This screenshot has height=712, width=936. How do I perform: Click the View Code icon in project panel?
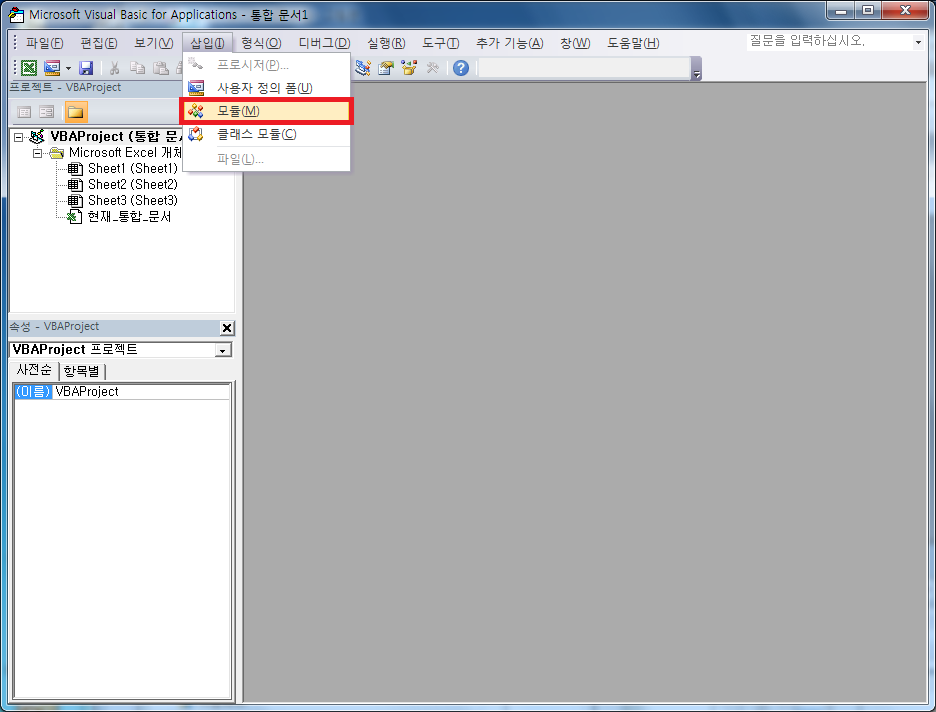[25, 112]
